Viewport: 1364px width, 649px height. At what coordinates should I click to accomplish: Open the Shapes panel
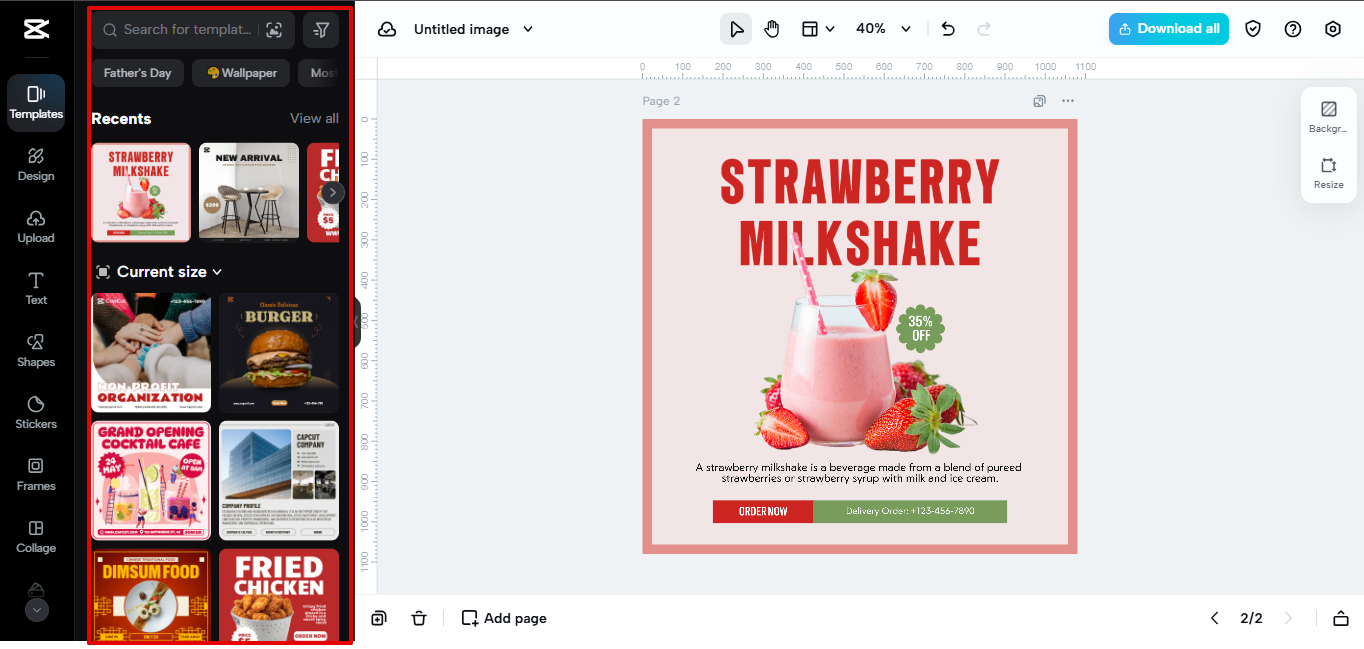coord(35,351)
